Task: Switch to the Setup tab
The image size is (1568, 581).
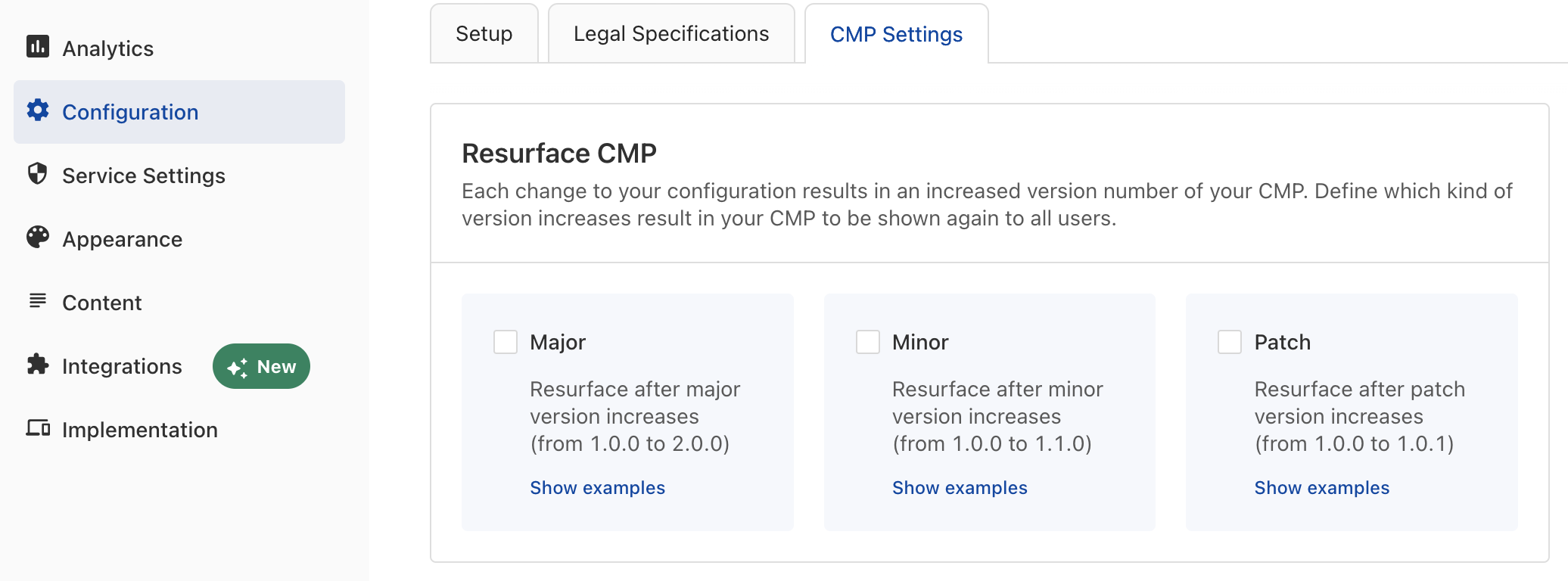Action: 483,33
